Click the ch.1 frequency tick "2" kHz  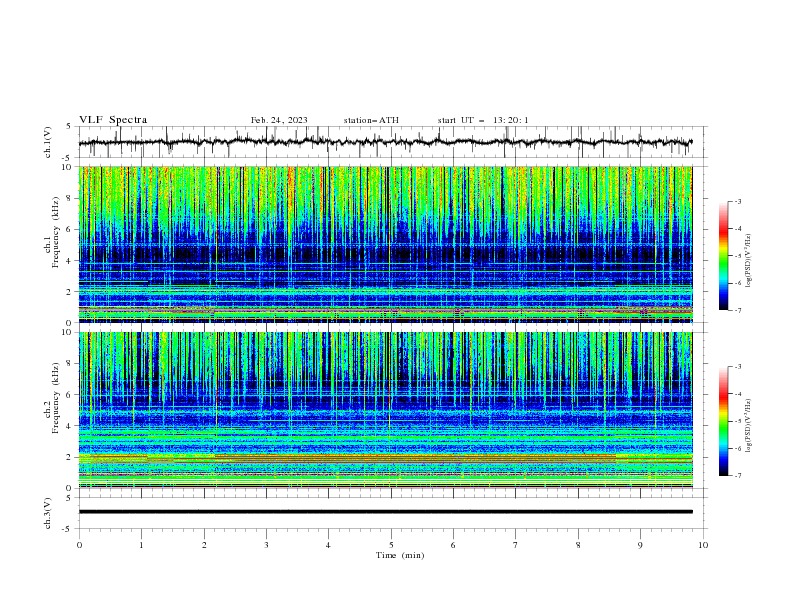(x=70, y=292)
